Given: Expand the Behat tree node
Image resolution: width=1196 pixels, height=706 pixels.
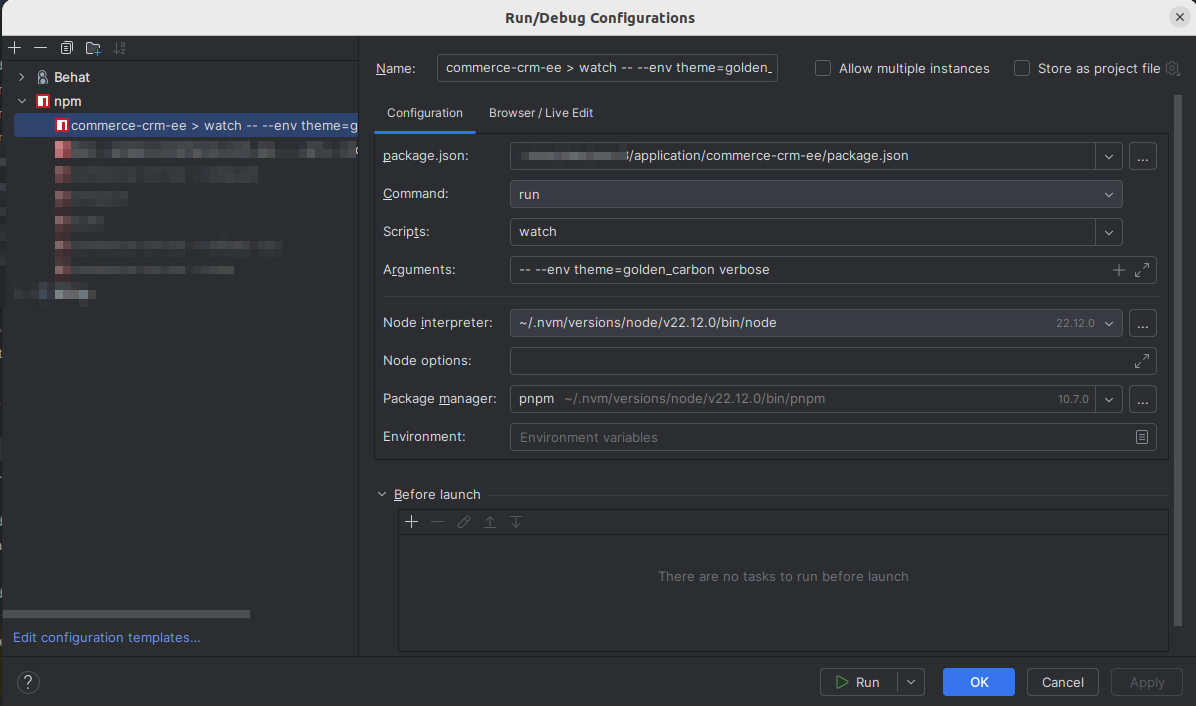Looking at the screenshot, I should [x=21, y=78].
